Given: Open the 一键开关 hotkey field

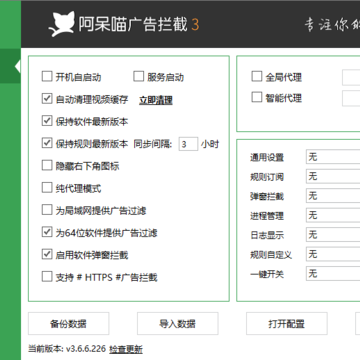Looking at the screenshot, I should tap(333, 274).
